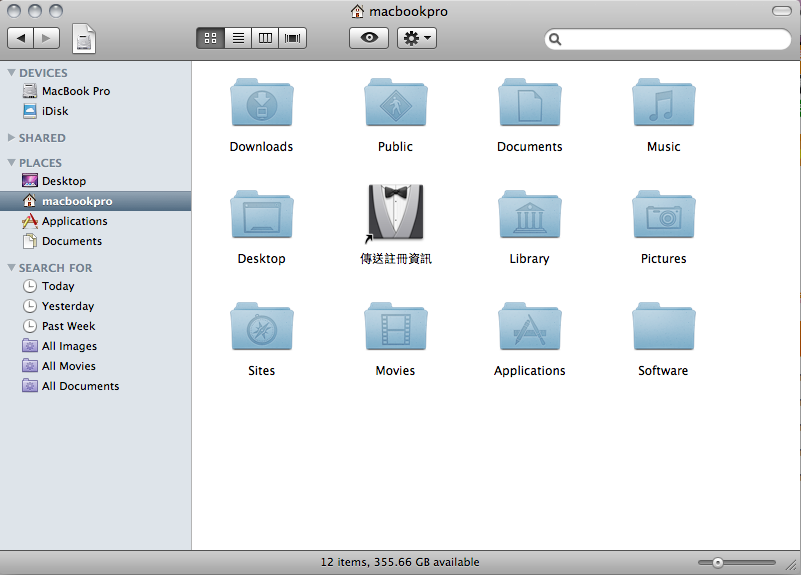Select the Library folder icon
The height and width of the screenshot is (575, 801).
pyautogui.click(x=530, y=214)
